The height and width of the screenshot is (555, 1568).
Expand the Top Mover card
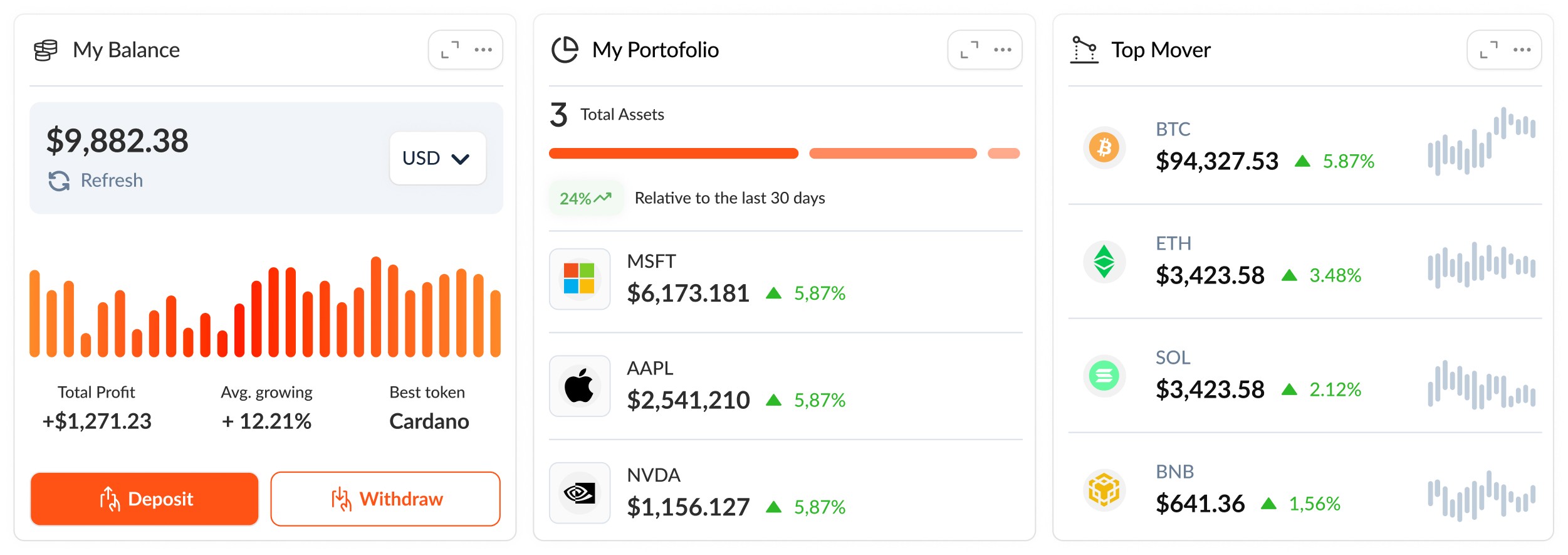click(1489, 50)
